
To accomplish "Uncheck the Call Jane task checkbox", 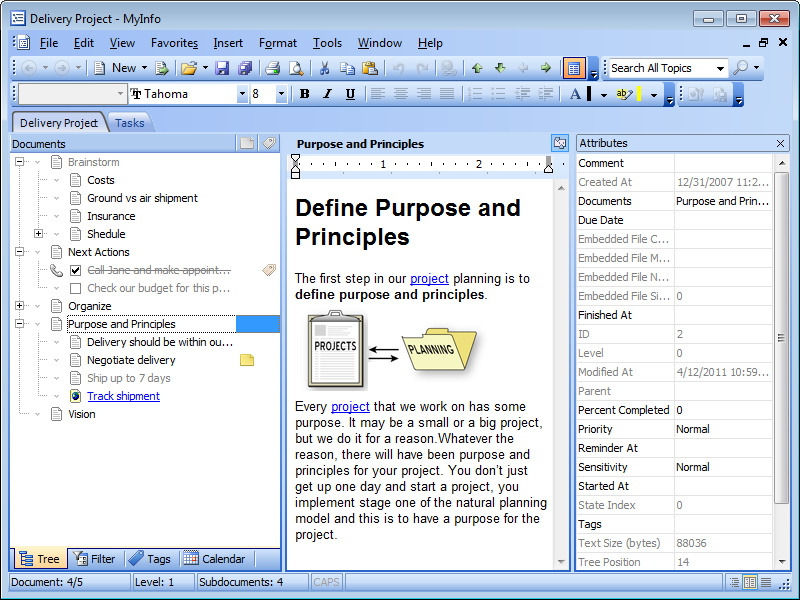I will click(x=76, y=270).
